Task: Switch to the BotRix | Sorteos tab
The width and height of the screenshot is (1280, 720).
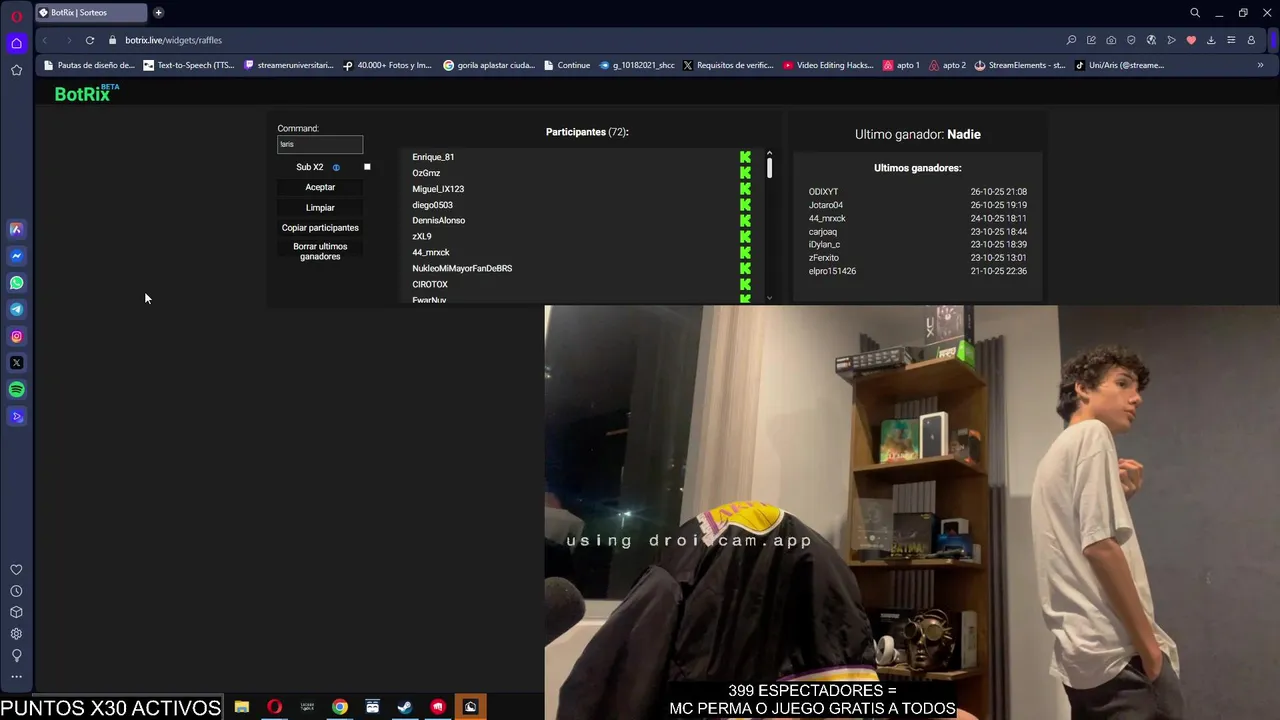Action: pyautogui.click(x=90, y=13)
